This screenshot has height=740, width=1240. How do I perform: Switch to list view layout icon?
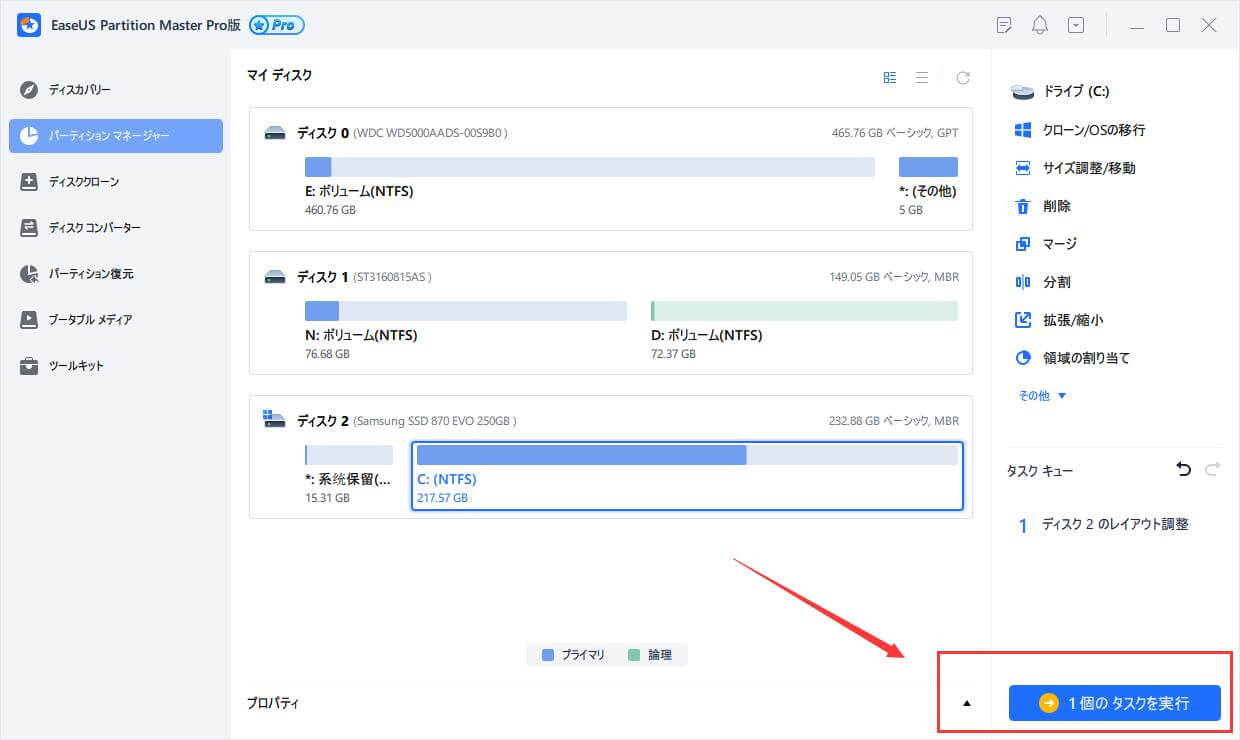922,77
